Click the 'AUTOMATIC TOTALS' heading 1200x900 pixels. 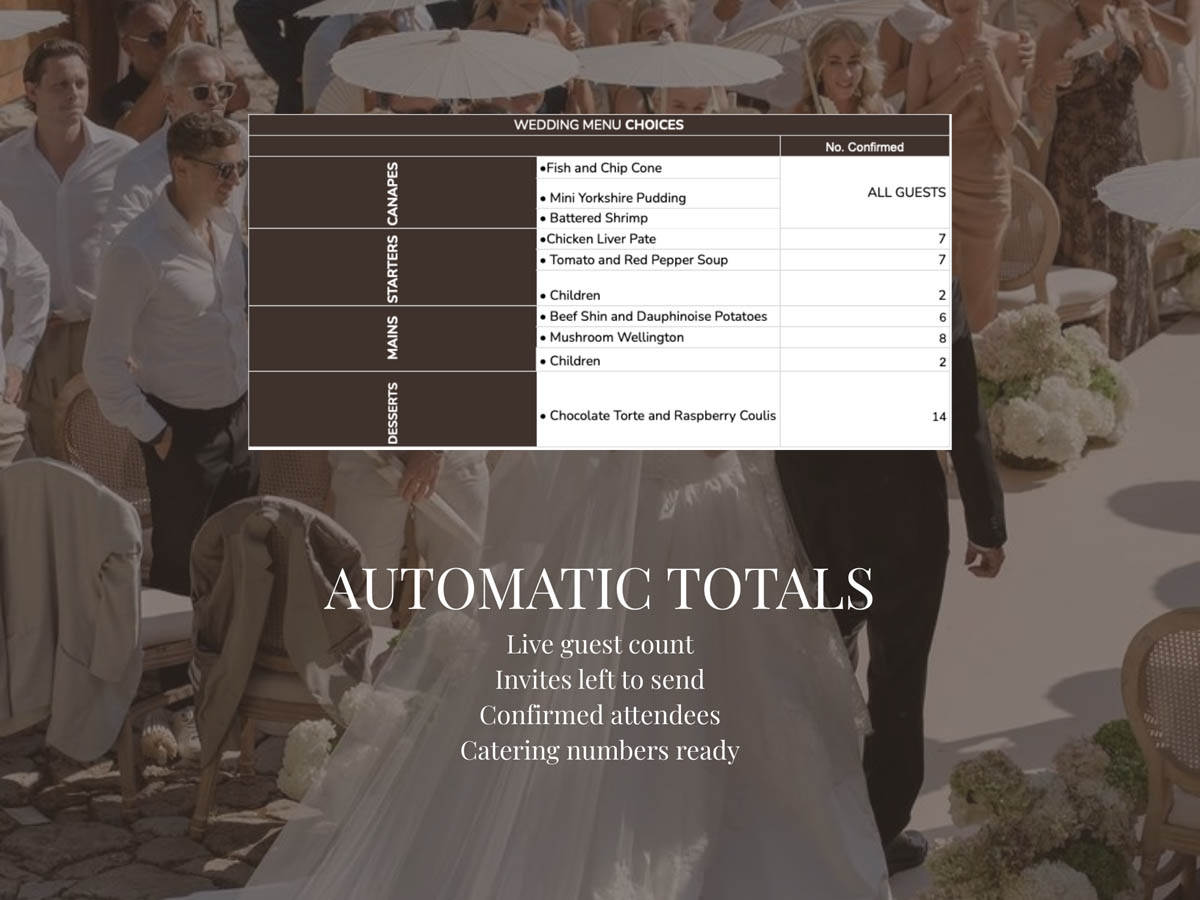click(x=599, y=588)
